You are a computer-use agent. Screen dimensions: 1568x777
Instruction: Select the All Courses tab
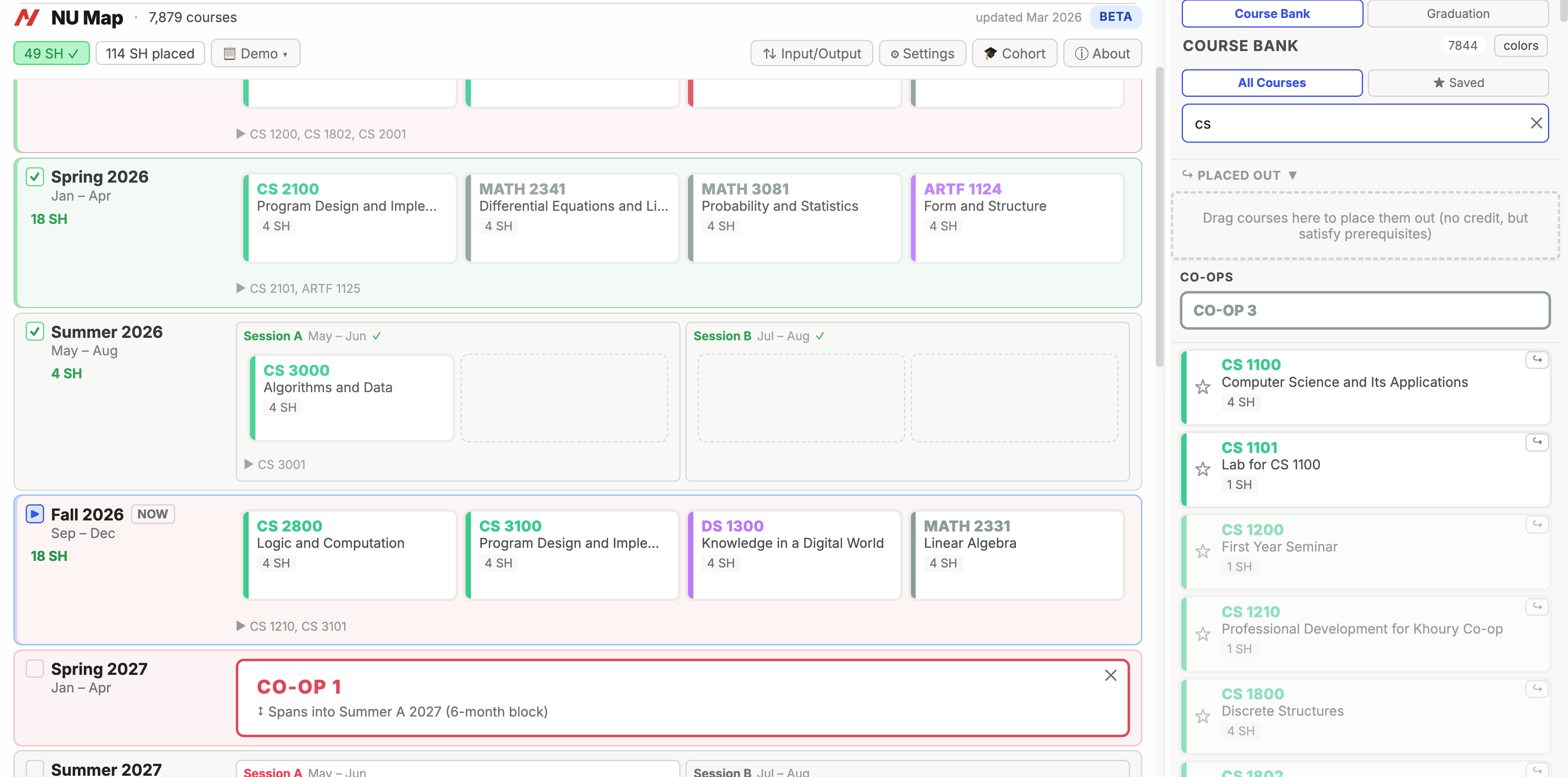pos(1272,83)
